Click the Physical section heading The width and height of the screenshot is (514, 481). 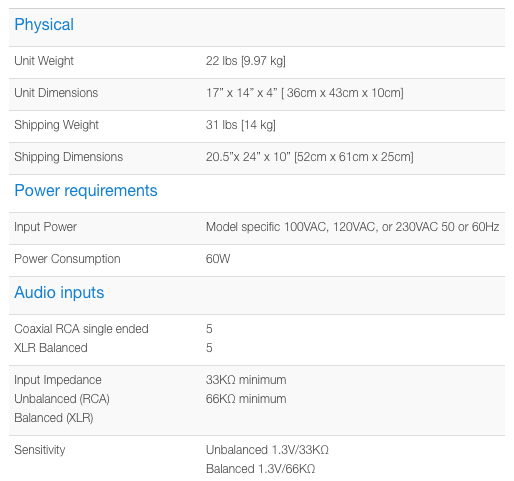(x=44, y=25)
